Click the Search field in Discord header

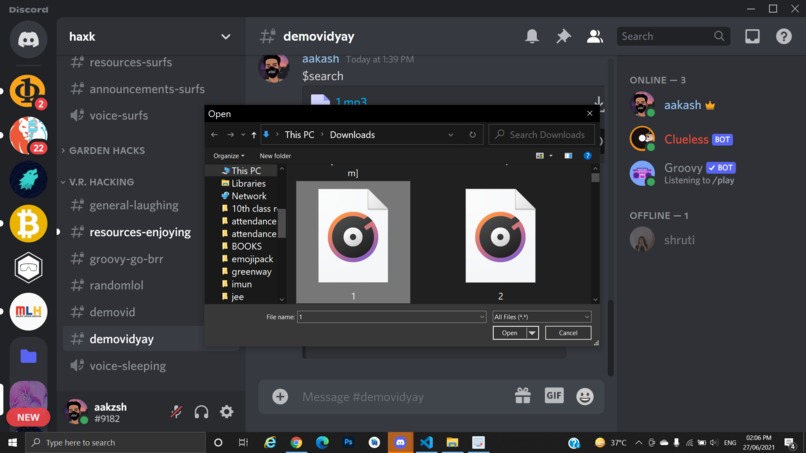[673, 37]
